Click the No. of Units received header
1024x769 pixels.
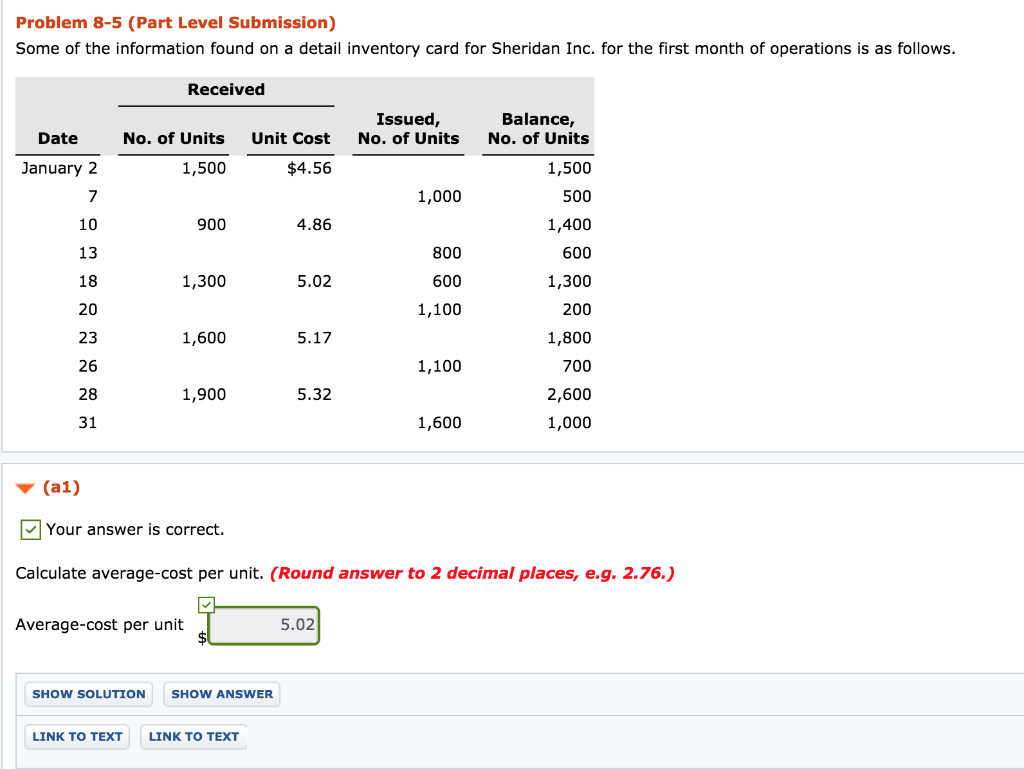(173, 138)
